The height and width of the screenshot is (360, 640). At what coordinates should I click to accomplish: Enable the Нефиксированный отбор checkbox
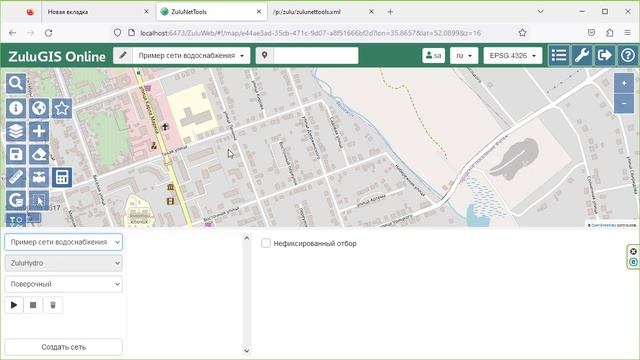[x=266, y=243]
